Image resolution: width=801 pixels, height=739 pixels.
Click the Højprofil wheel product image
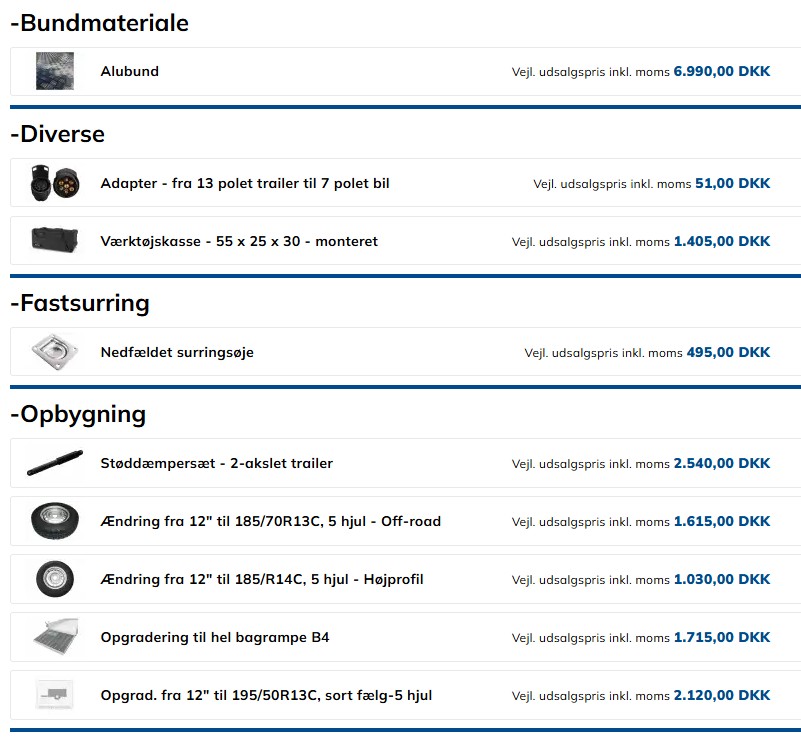[55, 579]
